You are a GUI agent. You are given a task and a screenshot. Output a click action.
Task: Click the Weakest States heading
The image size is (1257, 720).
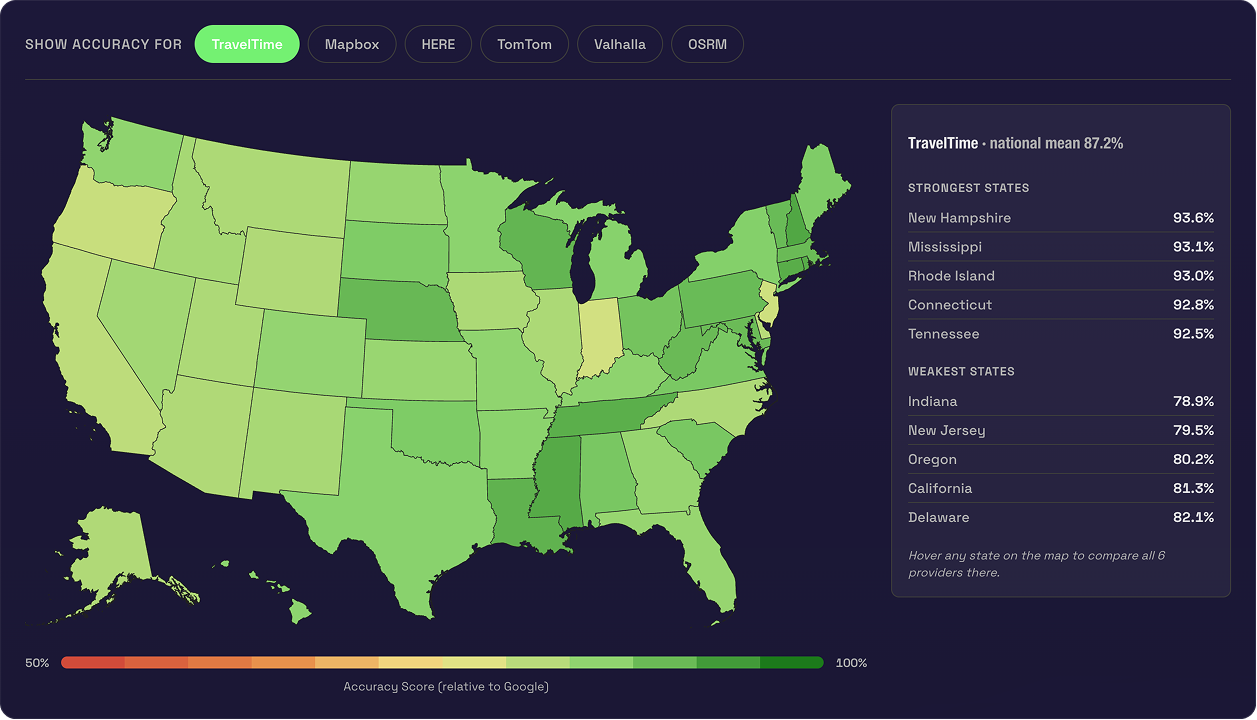(961, 371)
